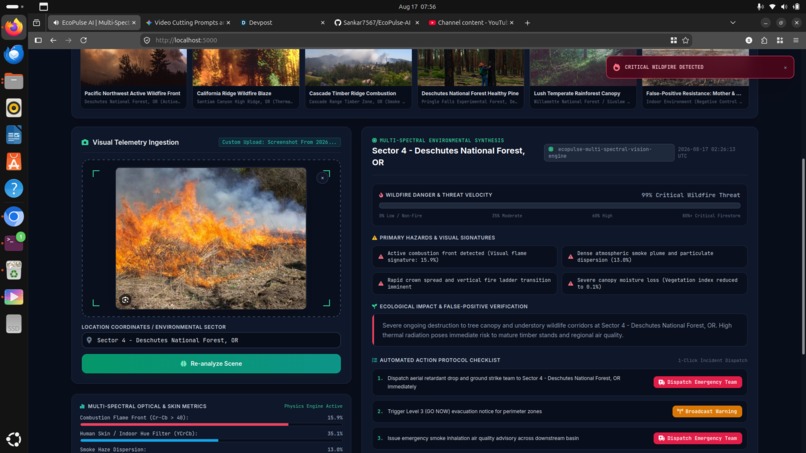This screenshot has width=806, height=453.
Task: Dismiss the Critical Wildfire Detected alert
Action: click(x=785, y=67)
